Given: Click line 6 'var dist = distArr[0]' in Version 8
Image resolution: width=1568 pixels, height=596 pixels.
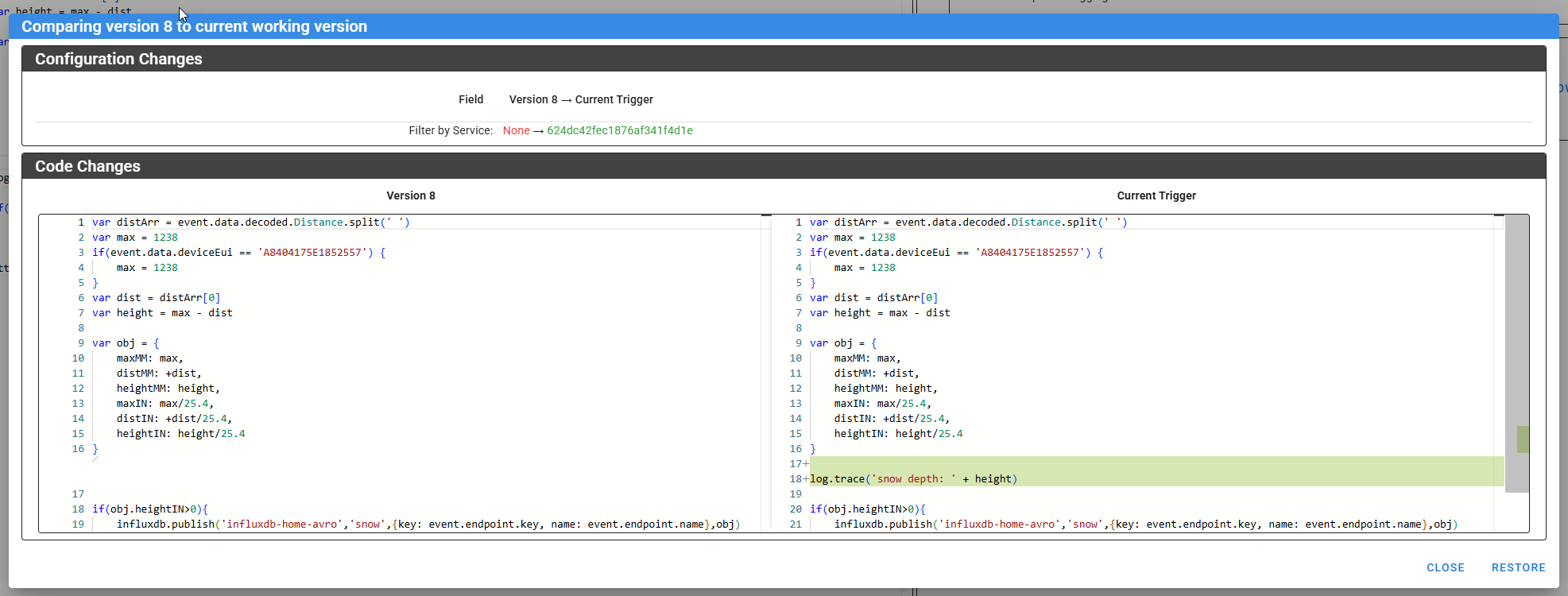Looking at the screenshot, I should click(157, 298).
